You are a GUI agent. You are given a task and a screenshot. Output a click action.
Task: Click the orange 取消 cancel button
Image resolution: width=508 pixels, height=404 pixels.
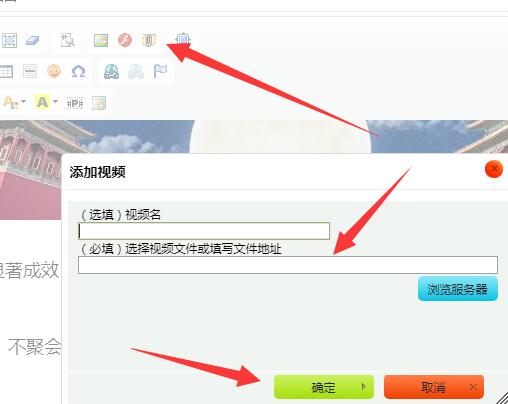[x=434, y=387]
